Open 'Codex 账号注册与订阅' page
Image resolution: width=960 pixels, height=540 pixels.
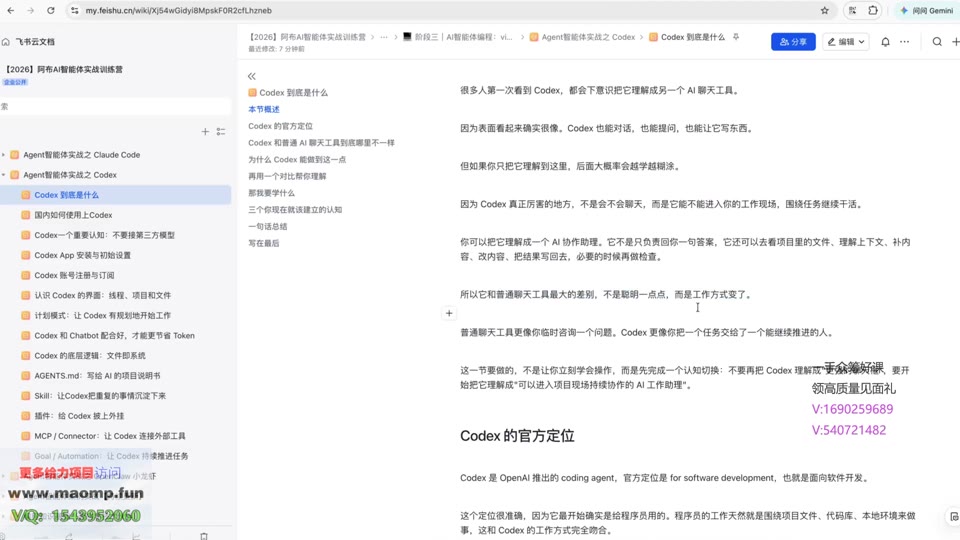coord(74,276)
